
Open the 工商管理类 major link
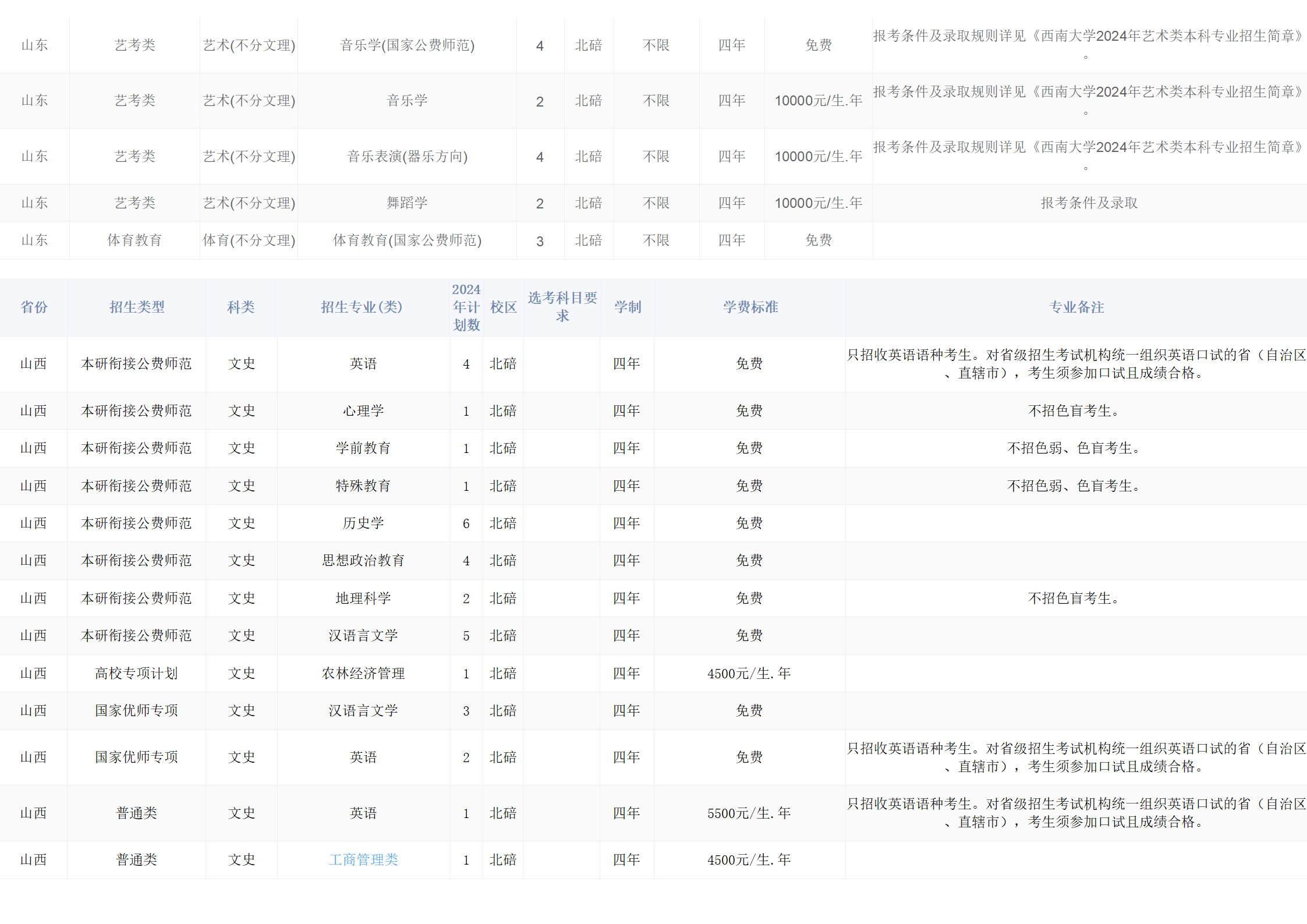click(363, 859)
